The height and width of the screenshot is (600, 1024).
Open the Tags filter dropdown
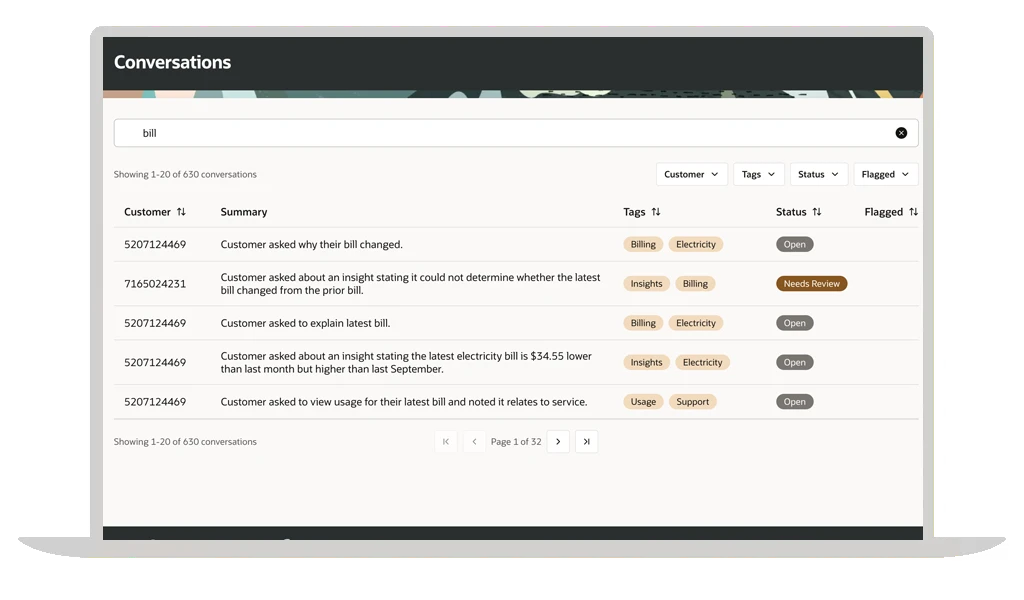pyautogui.click(x=758, y=174)
